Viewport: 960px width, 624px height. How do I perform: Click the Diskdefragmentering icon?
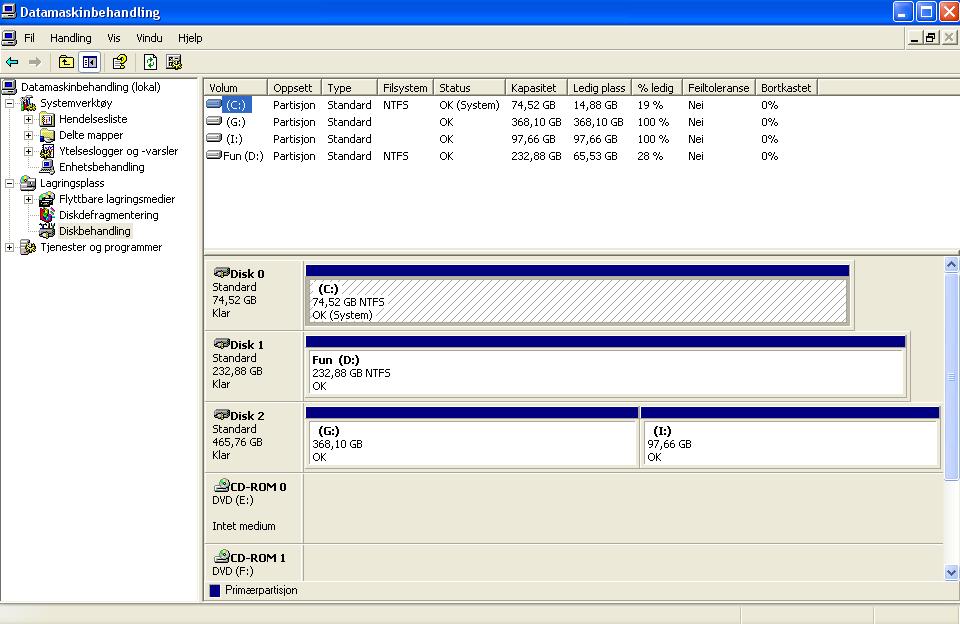[47, 215]
